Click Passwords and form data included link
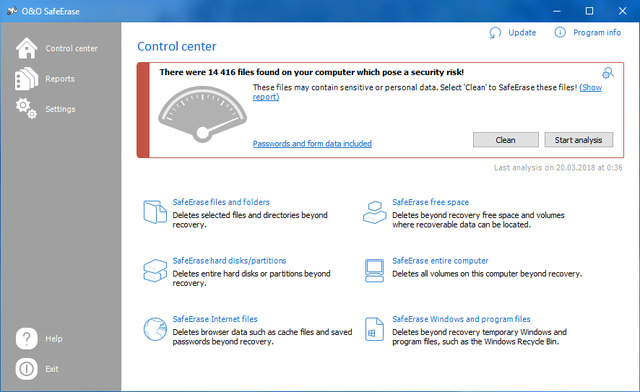The width and height of the screenshot is (640, 392). (312, 144)
